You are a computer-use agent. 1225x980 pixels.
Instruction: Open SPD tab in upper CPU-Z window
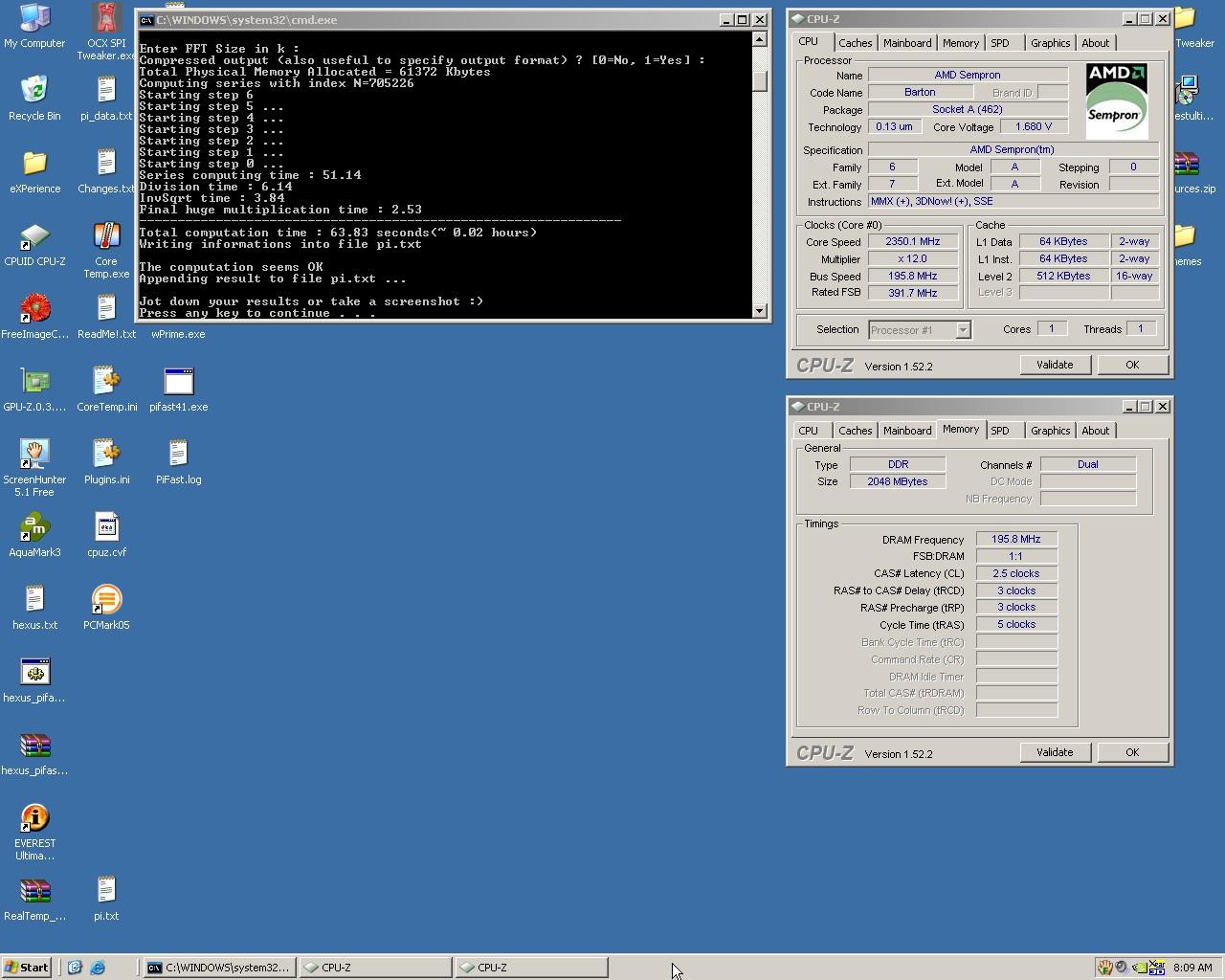pos(999,43)
